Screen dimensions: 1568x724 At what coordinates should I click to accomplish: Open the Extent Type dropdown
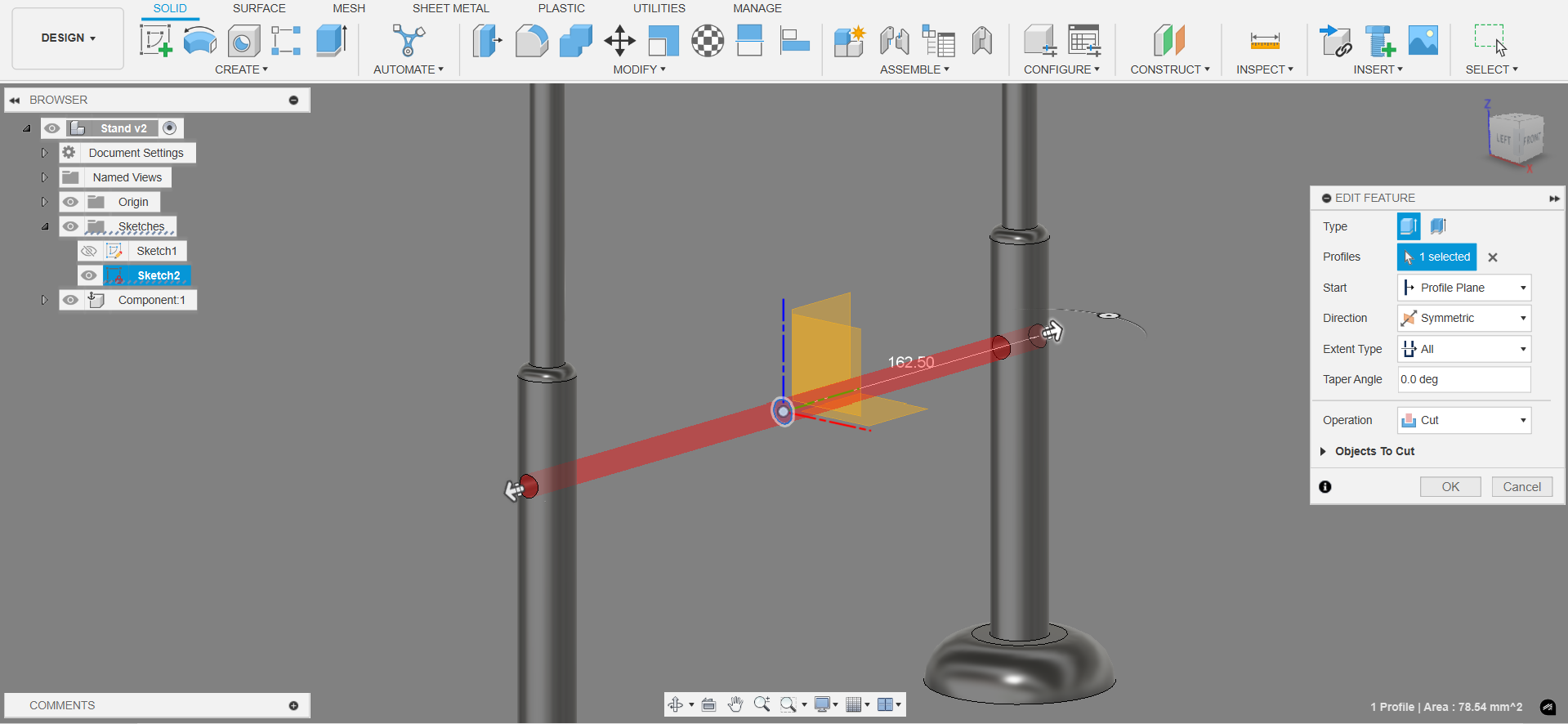[1464, 349]
